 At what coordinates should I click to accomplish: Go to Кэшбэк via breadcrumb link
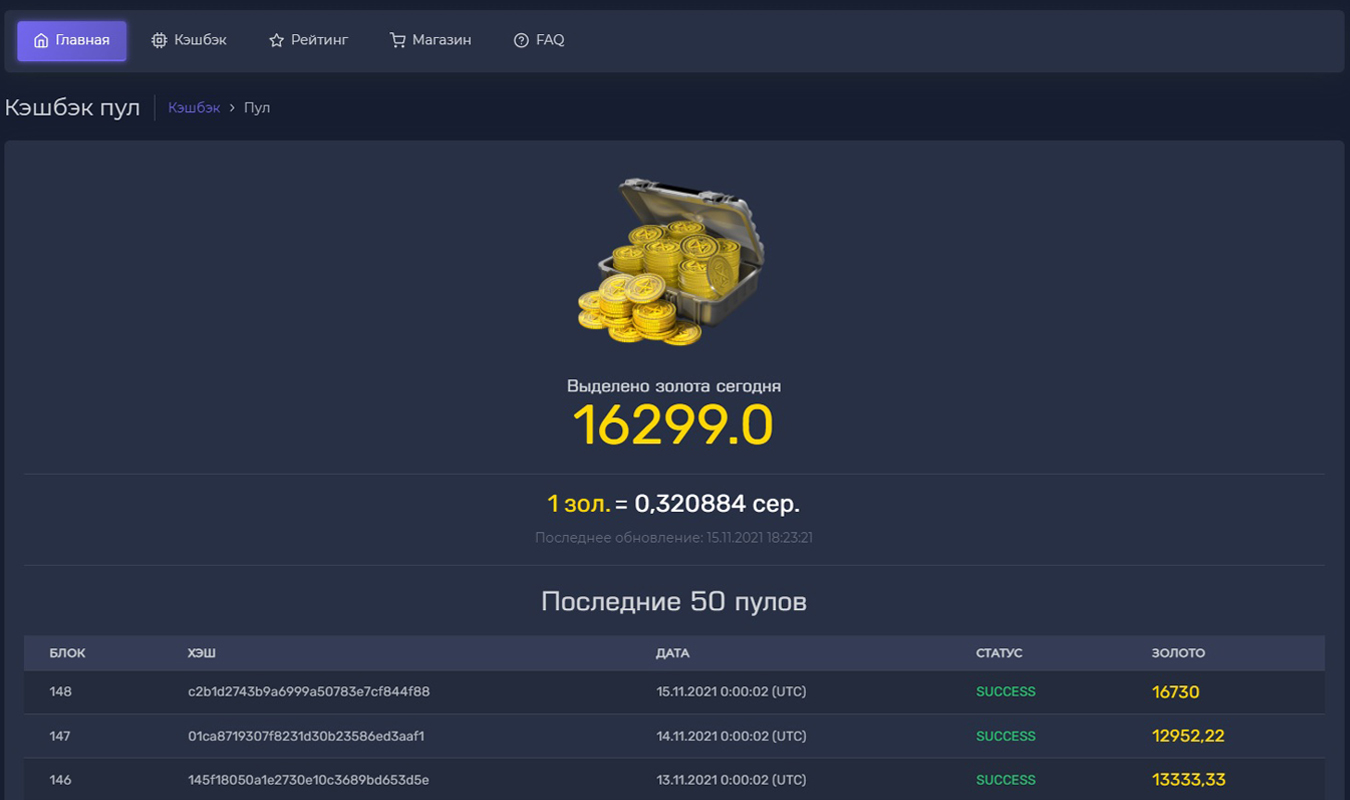194,108
